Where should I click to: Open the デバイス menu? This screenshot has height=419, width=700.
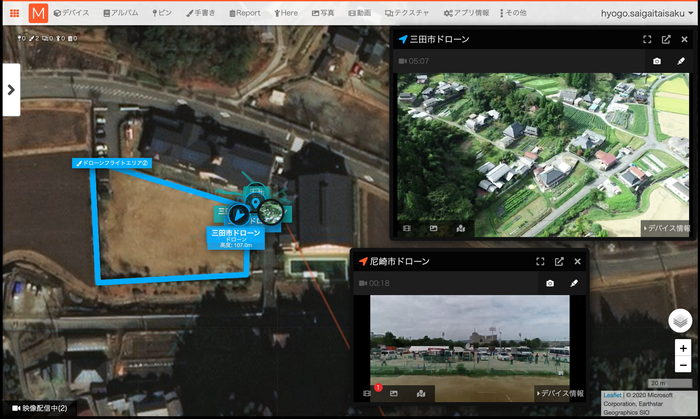click(x=71, y=13)
